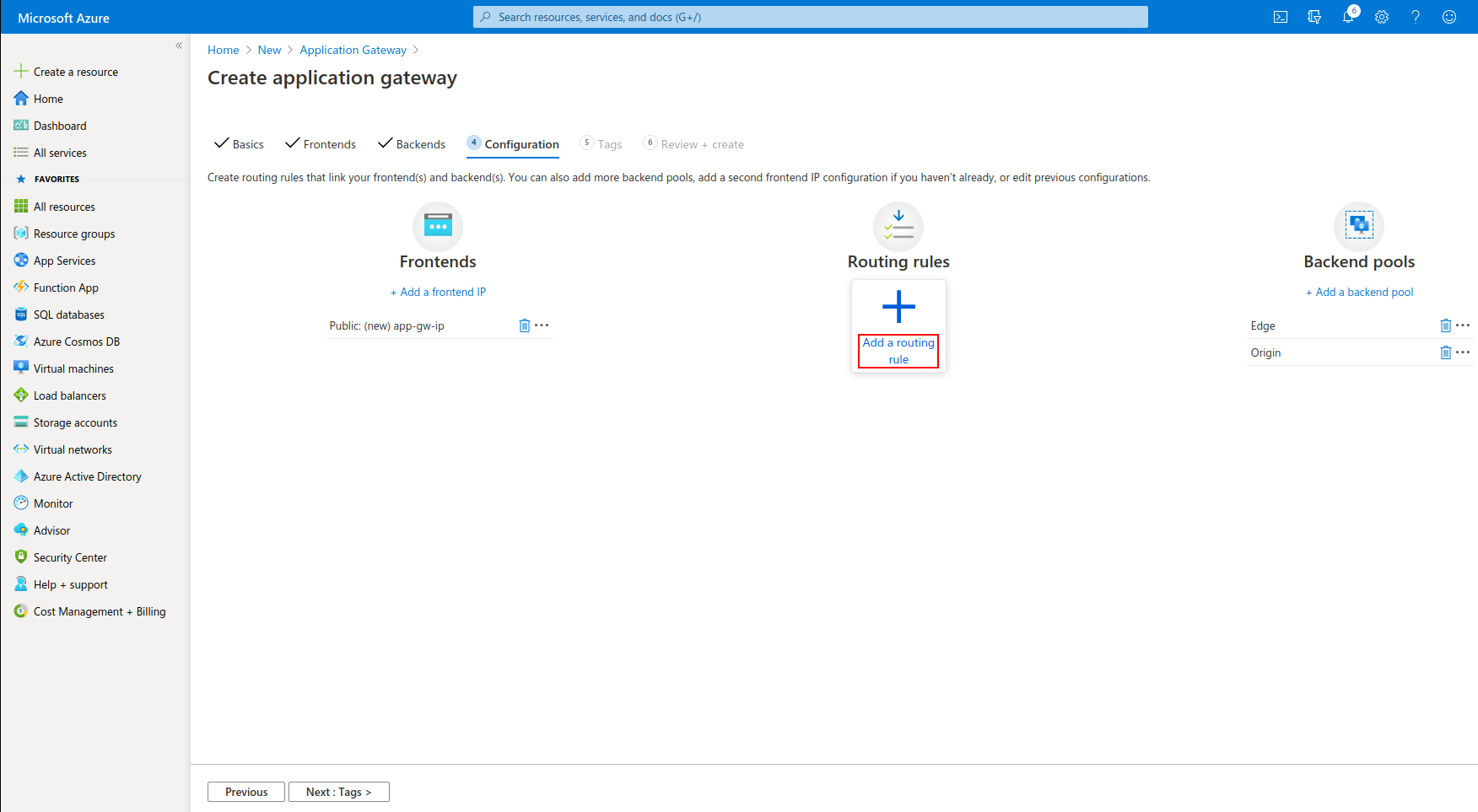Switch to the Backends tab

pyautogui.click(x=412, y=144)
